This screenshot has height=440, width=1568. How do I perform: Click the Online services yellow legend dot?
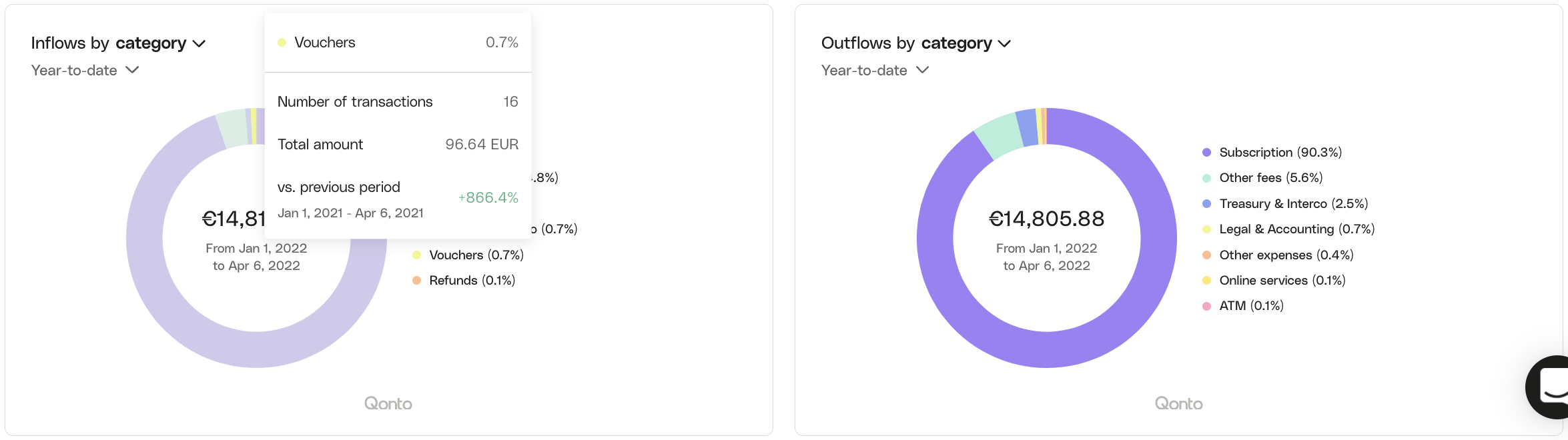click(x=1207, y=280)
